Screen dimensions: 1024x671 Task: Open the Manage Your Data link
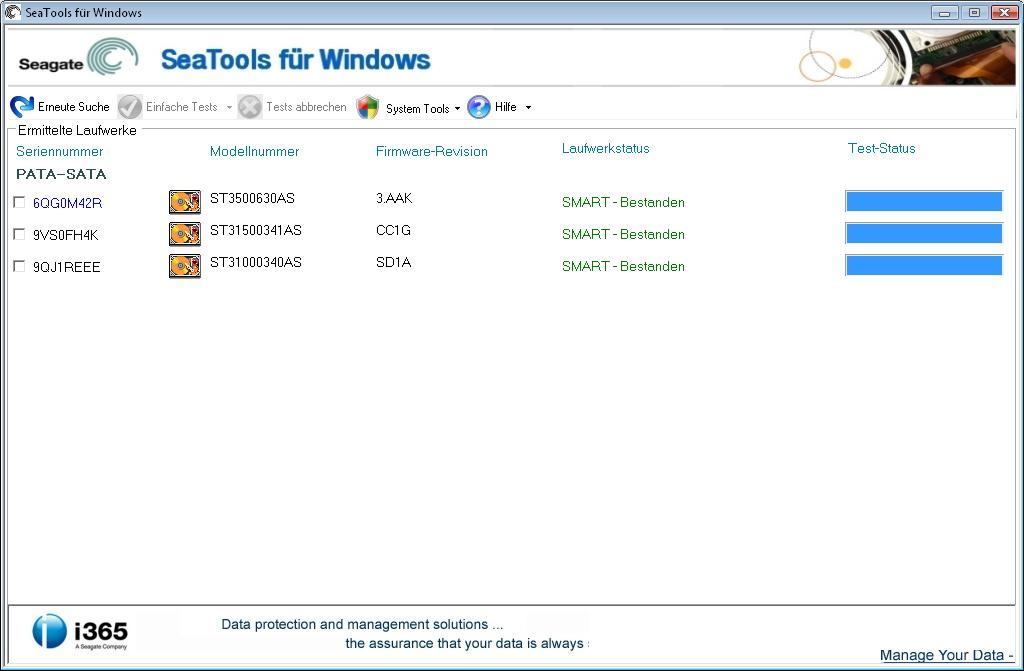(x=946, y=655)
